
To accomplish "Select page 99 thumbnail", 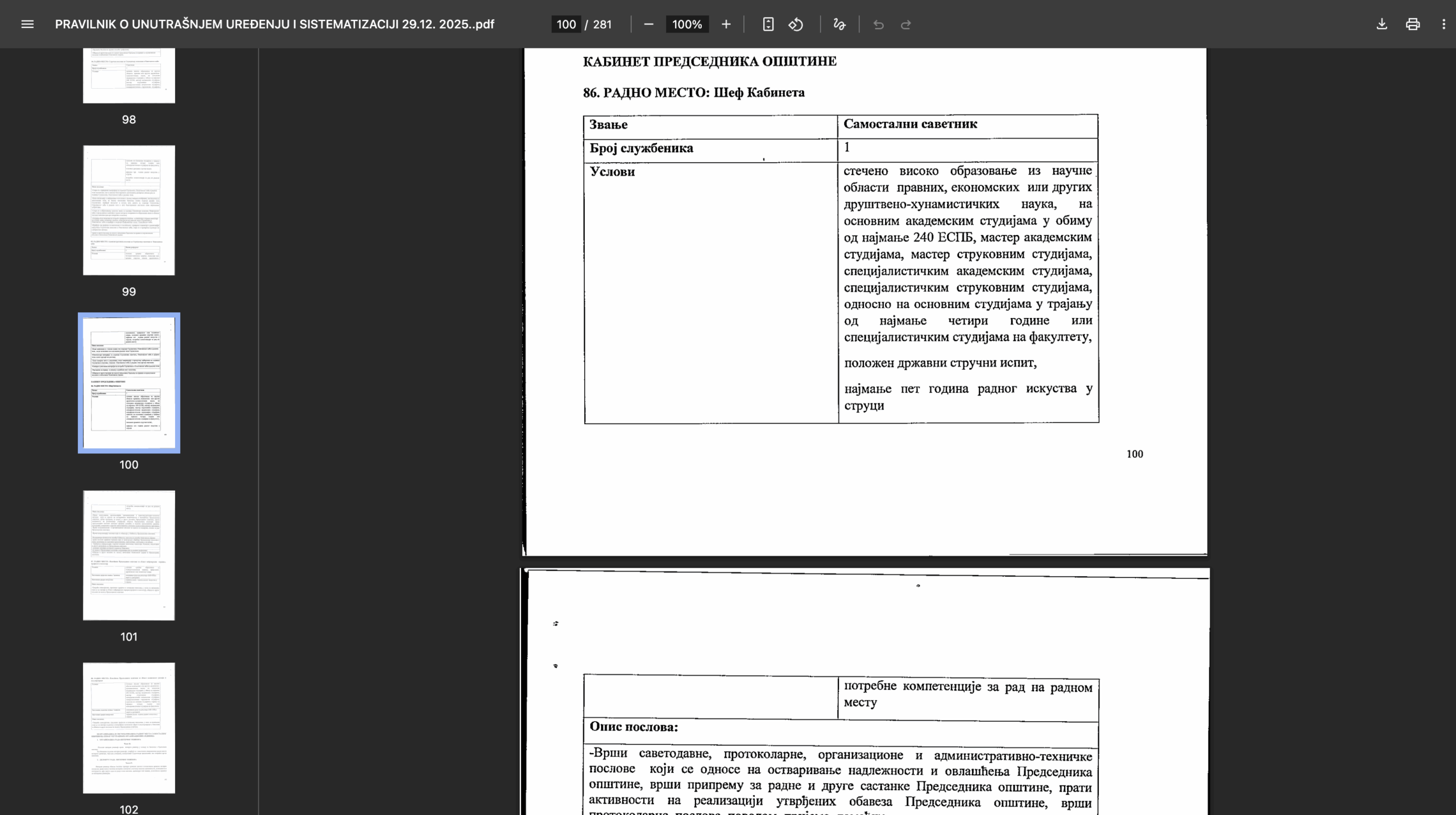I will pyautogui.click(x=129, y=210).
